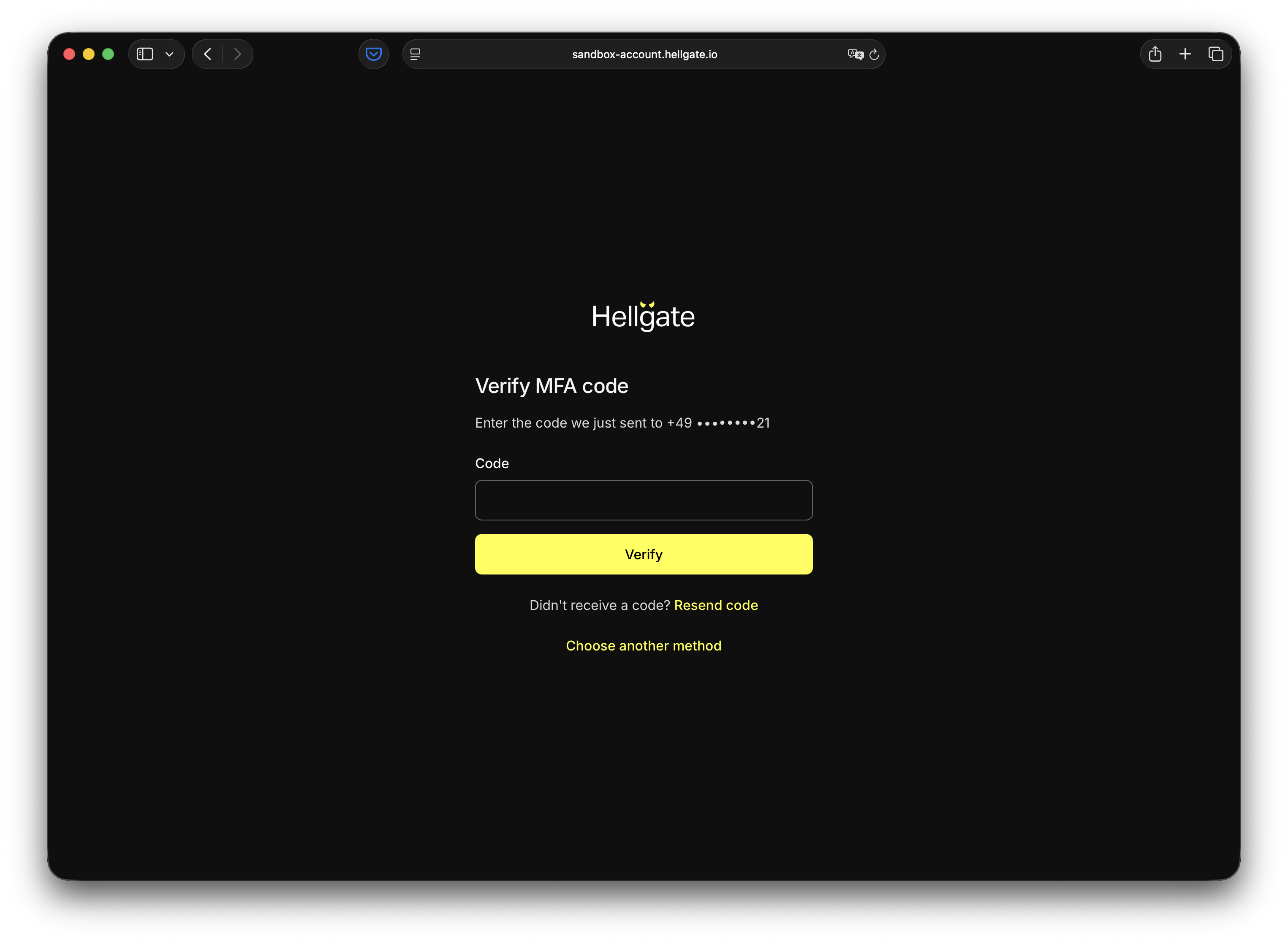
Task: Close the Safari window
Action: pyautogui.click(x=69, y=54)
